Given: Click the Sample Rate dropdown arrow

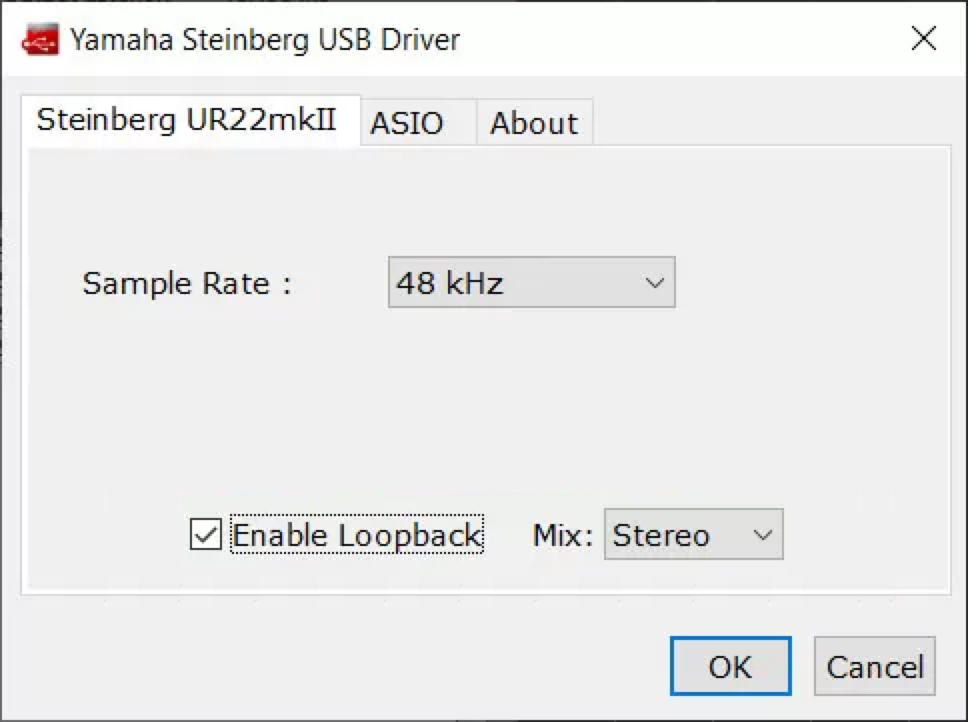Looking at the screenshot, I should (655, 283).
